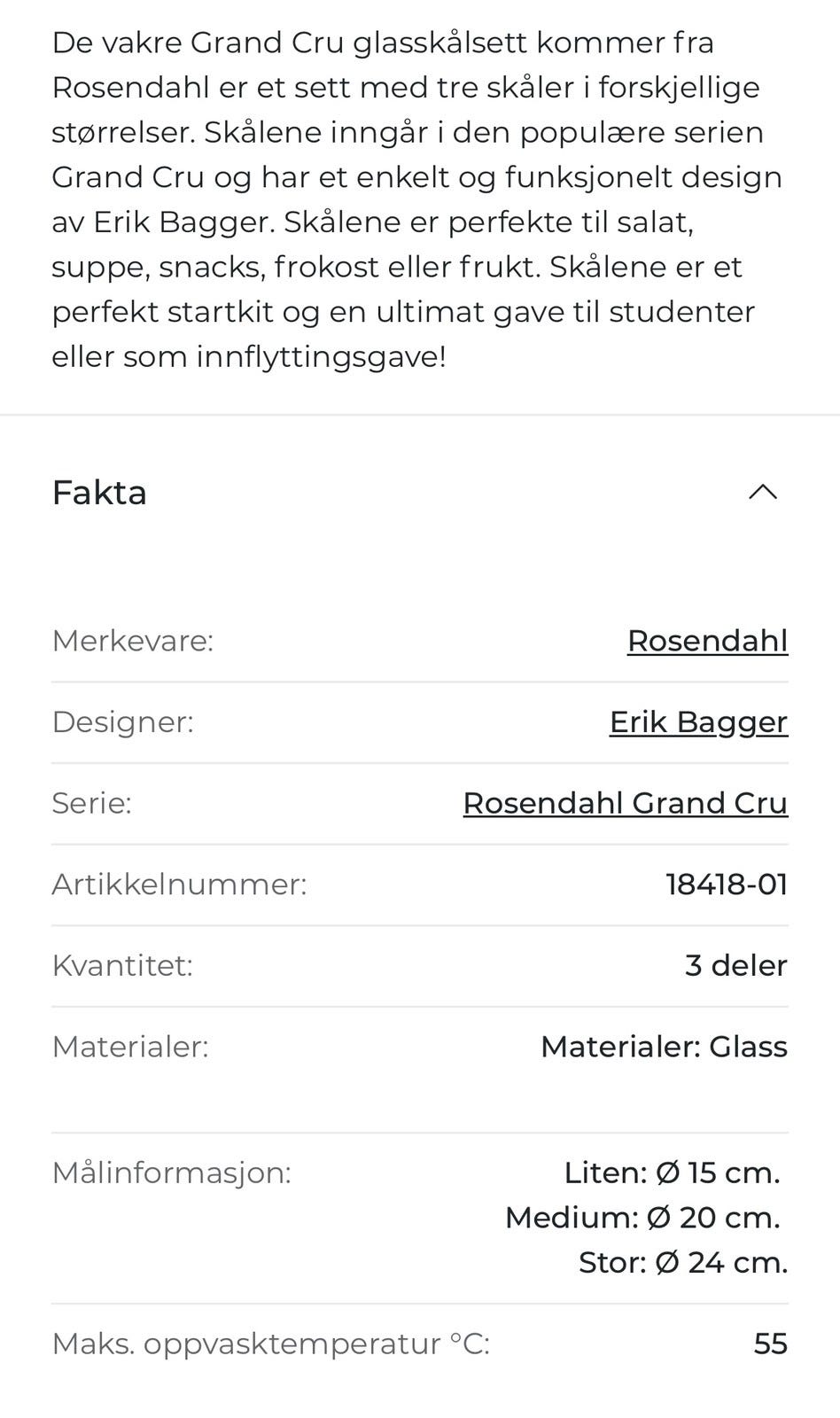Click the 'Stor: Ø 24 cm.' measurement
Viewport: 840px width, 1418px height.
tap(682, 1262)
